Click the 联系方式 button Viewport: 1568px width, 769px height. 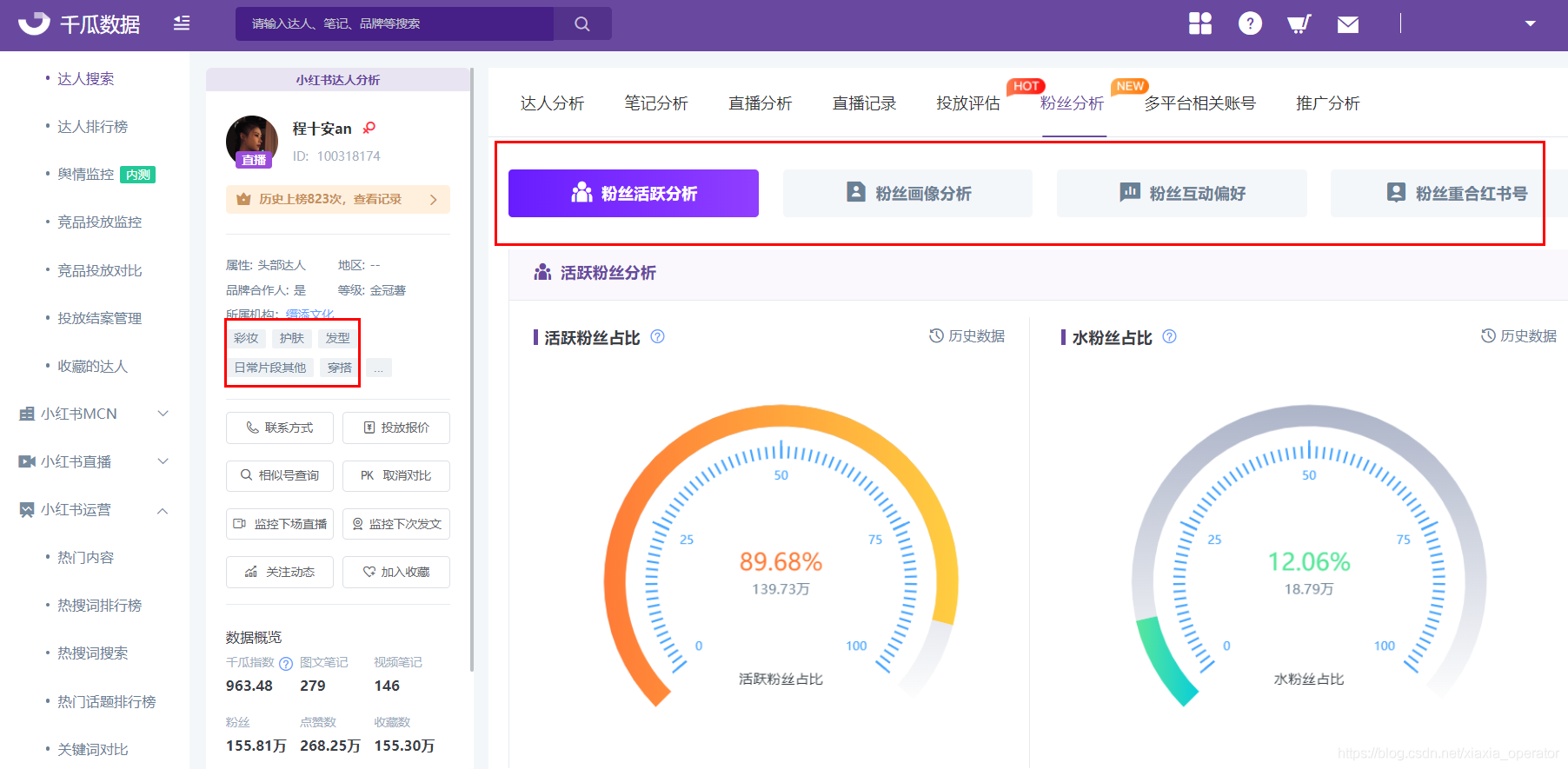click(x=280, y=428)
